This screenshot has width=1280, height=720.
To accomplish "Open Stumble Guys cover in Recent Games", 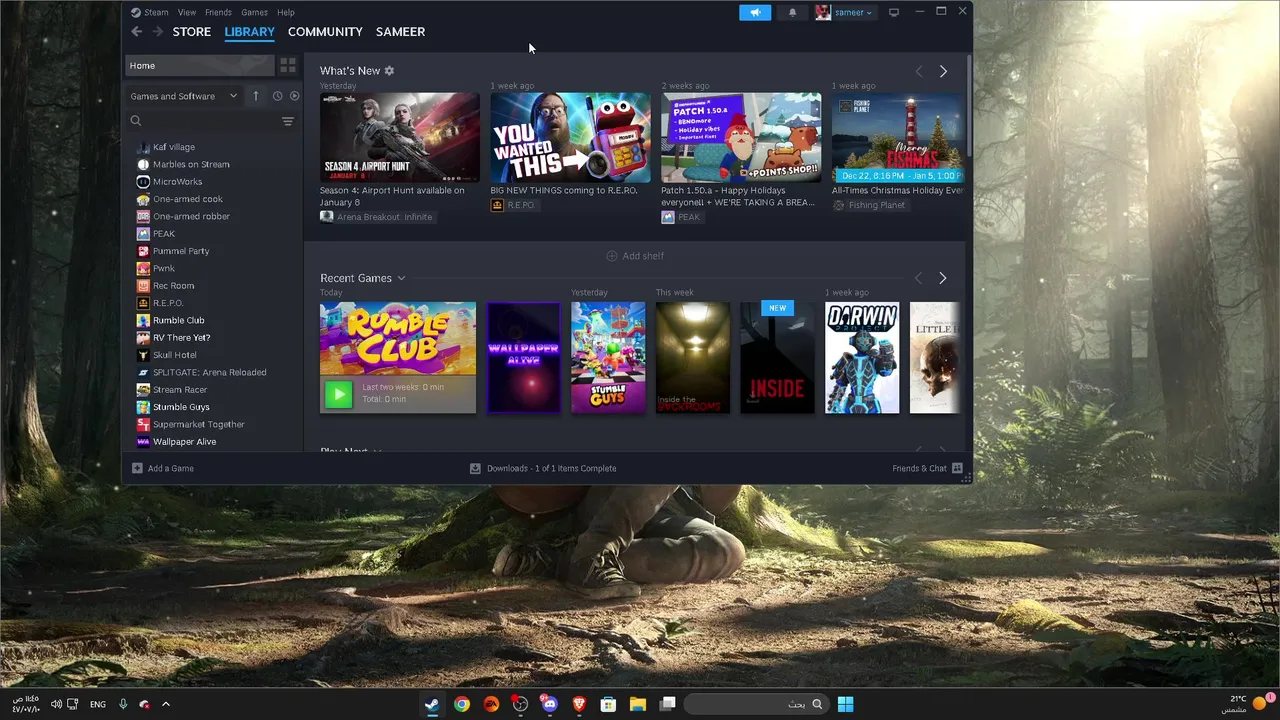I will (608, 357).
